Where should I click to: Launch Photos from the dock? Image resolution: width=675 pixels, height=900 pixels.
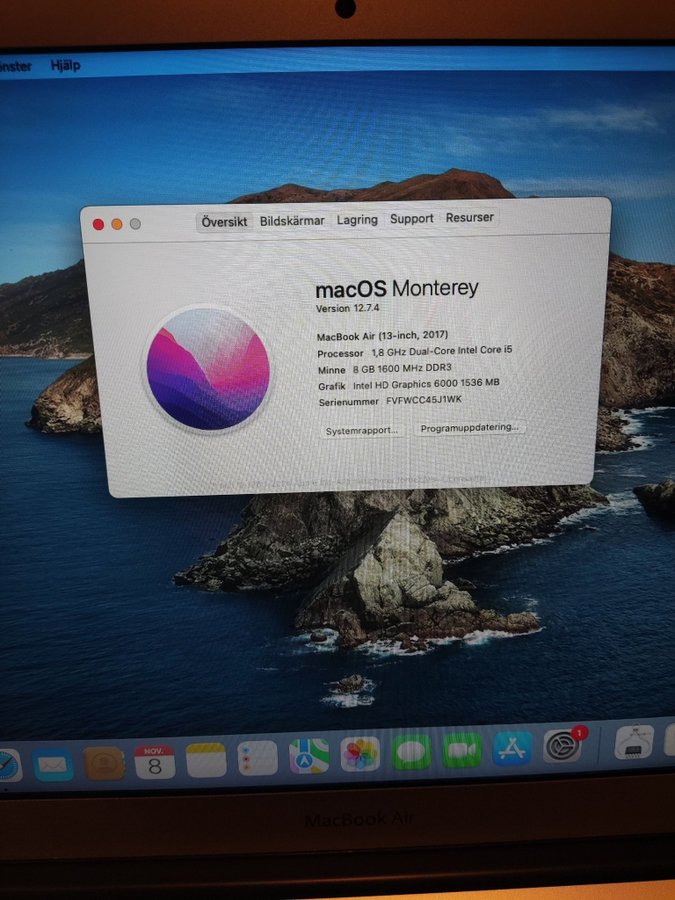click(x=360, y=754)
